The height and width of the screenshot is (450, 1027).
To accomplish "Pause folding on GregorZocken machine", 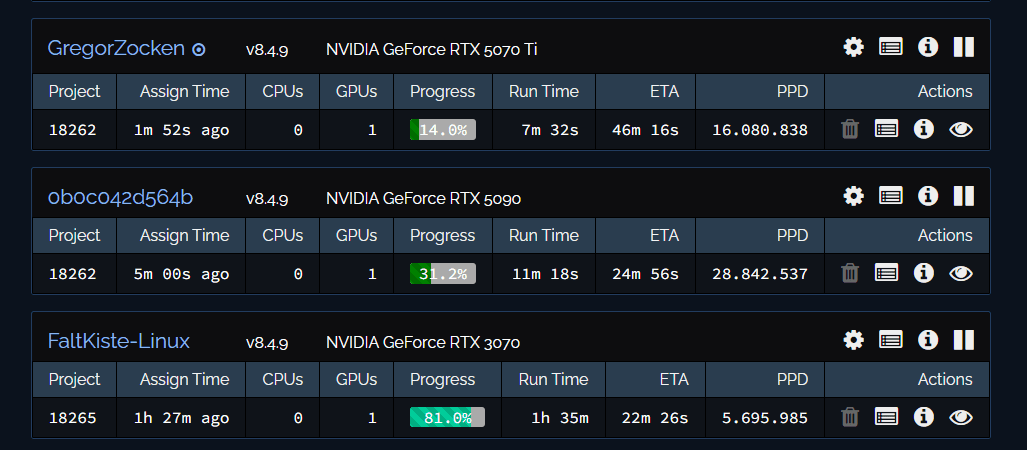I will (963, 47).
